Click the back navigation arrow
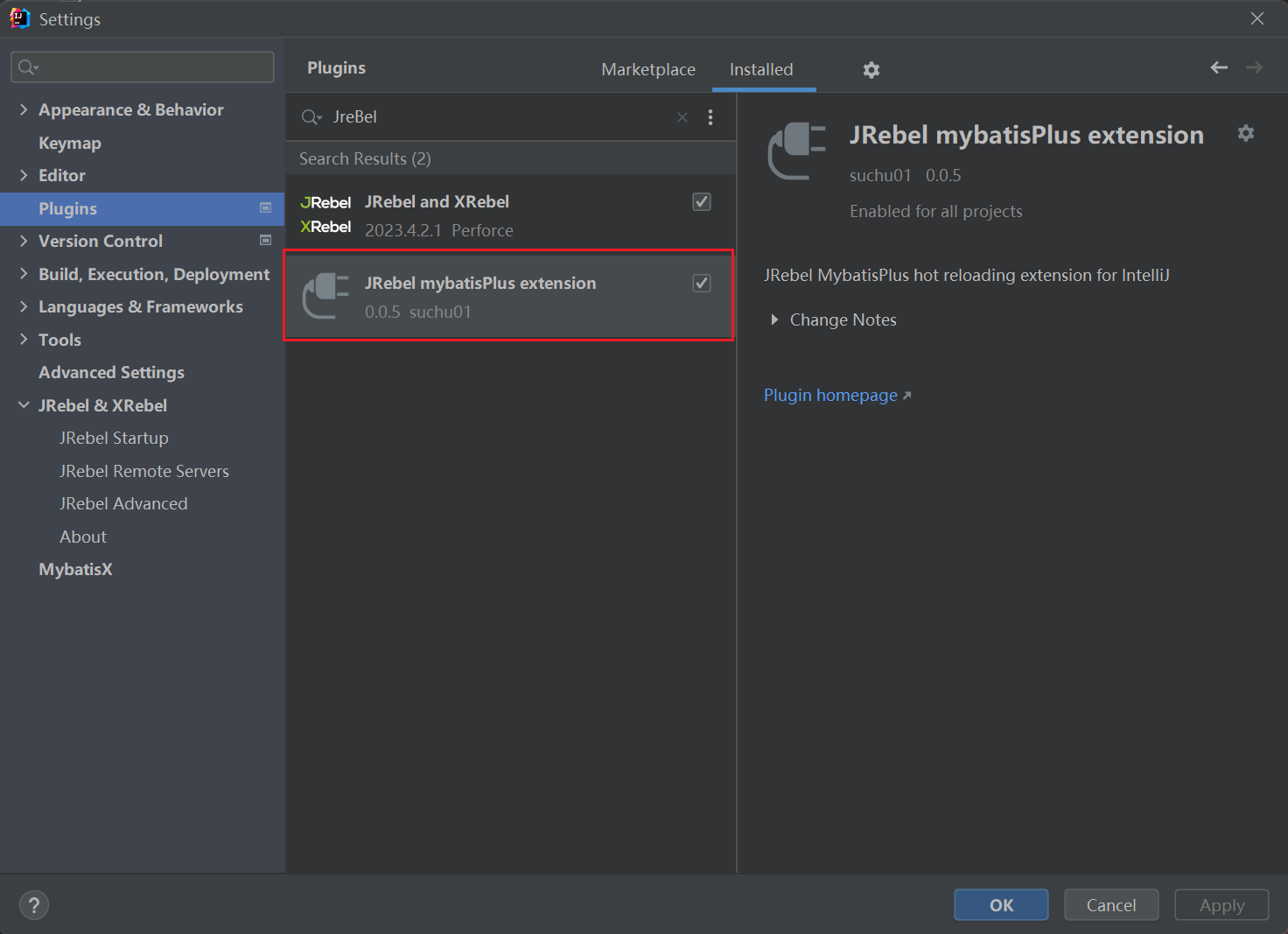The height and width of the screenshot is (934, 1288). click(x=1218, y=68)
